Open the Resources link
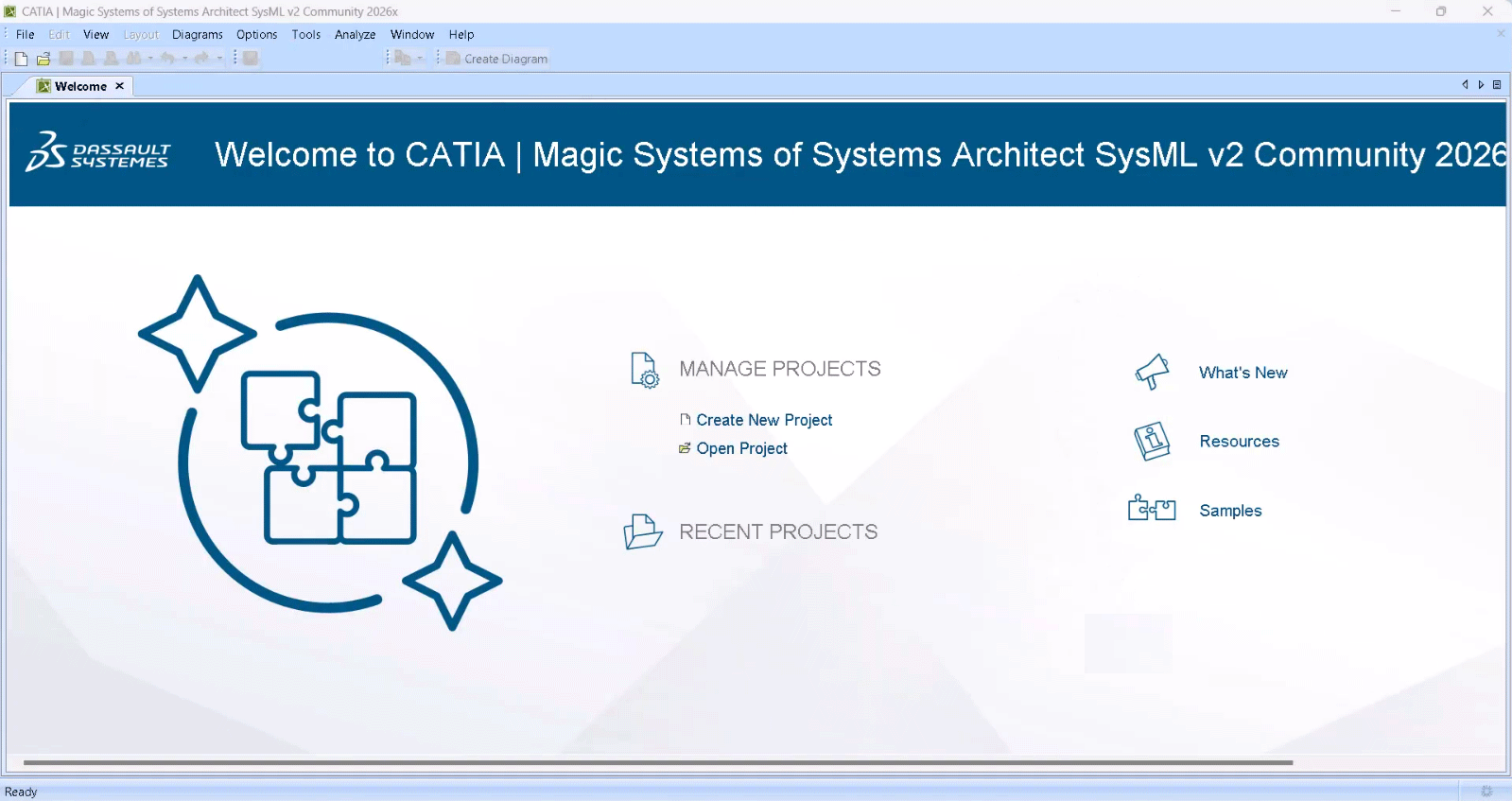 pyautogui.click(x=1240, y=442)
